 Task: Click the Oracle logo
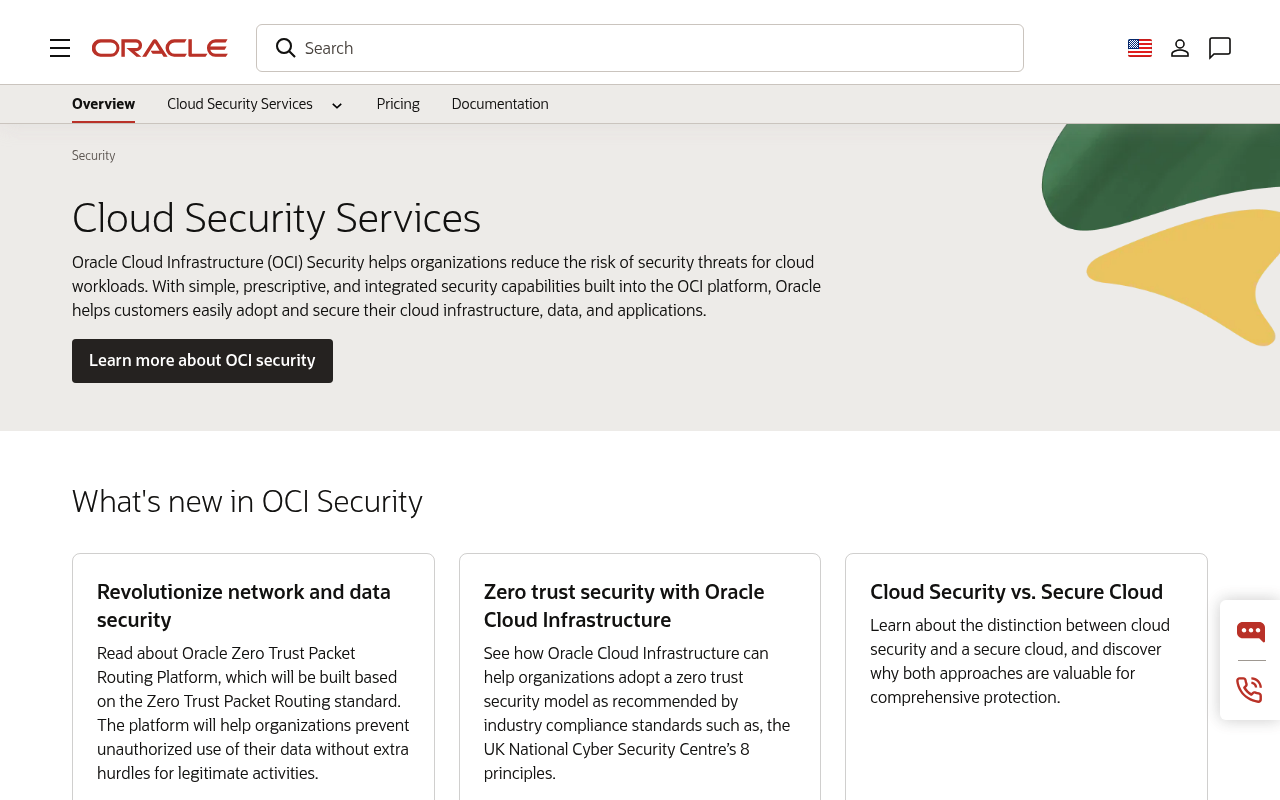(x=160, y=48)
